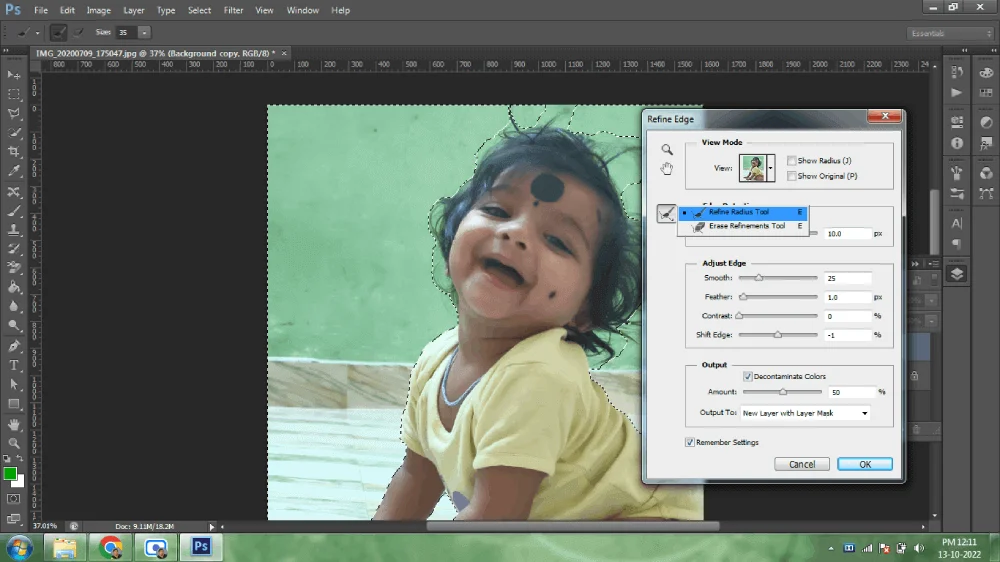Open the Essentials workspace dropdown
Viewport: 1000px width, 562px height.
pos(950,33)
